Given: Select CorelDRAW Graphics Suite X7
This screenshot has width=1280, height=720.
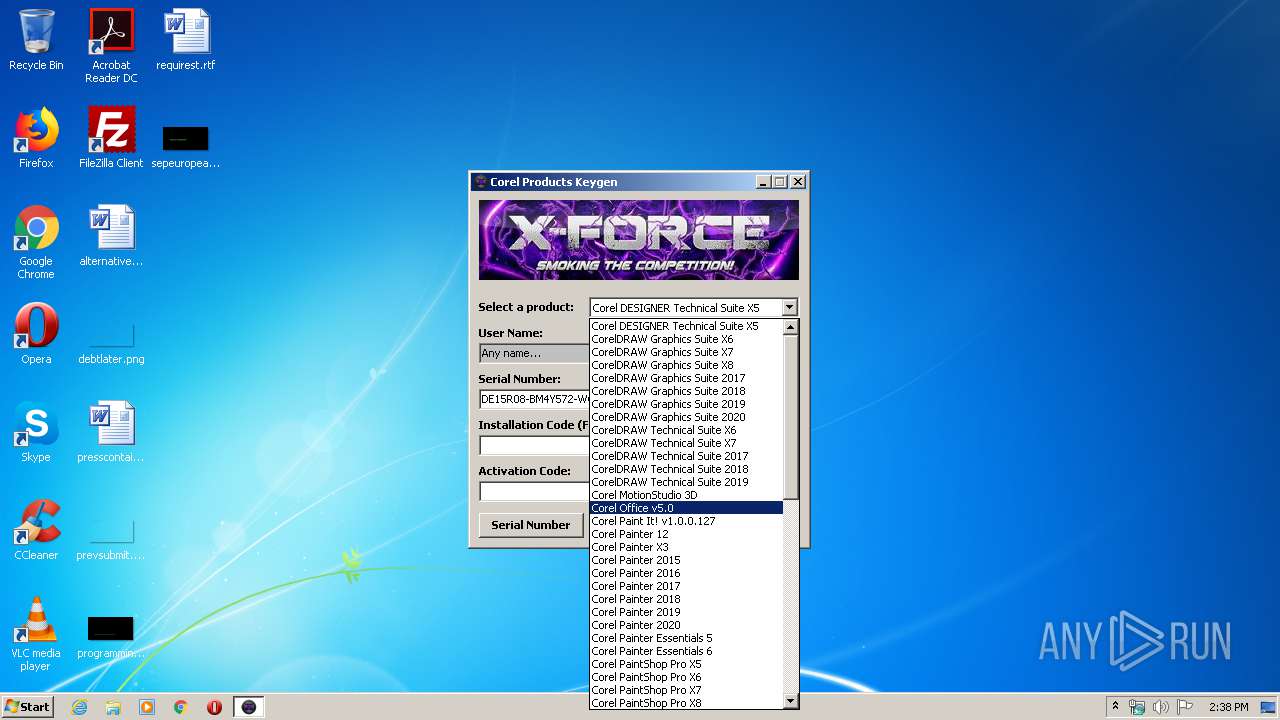Looking at the screenshot, I should (x=686, y=352).
